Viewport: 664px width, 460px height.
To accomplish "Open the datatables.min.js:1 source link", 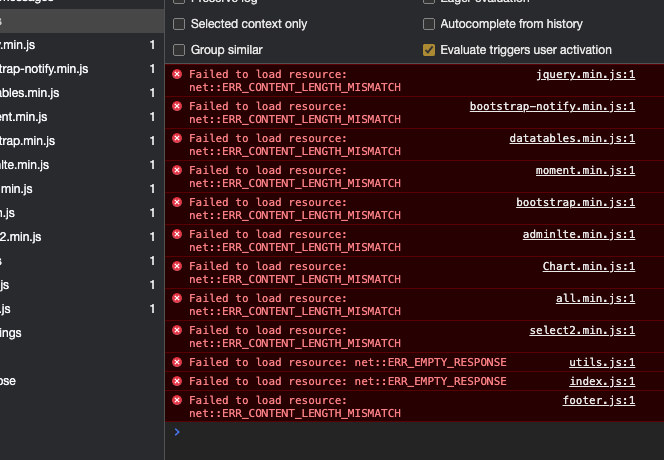I will click(572, 139).
